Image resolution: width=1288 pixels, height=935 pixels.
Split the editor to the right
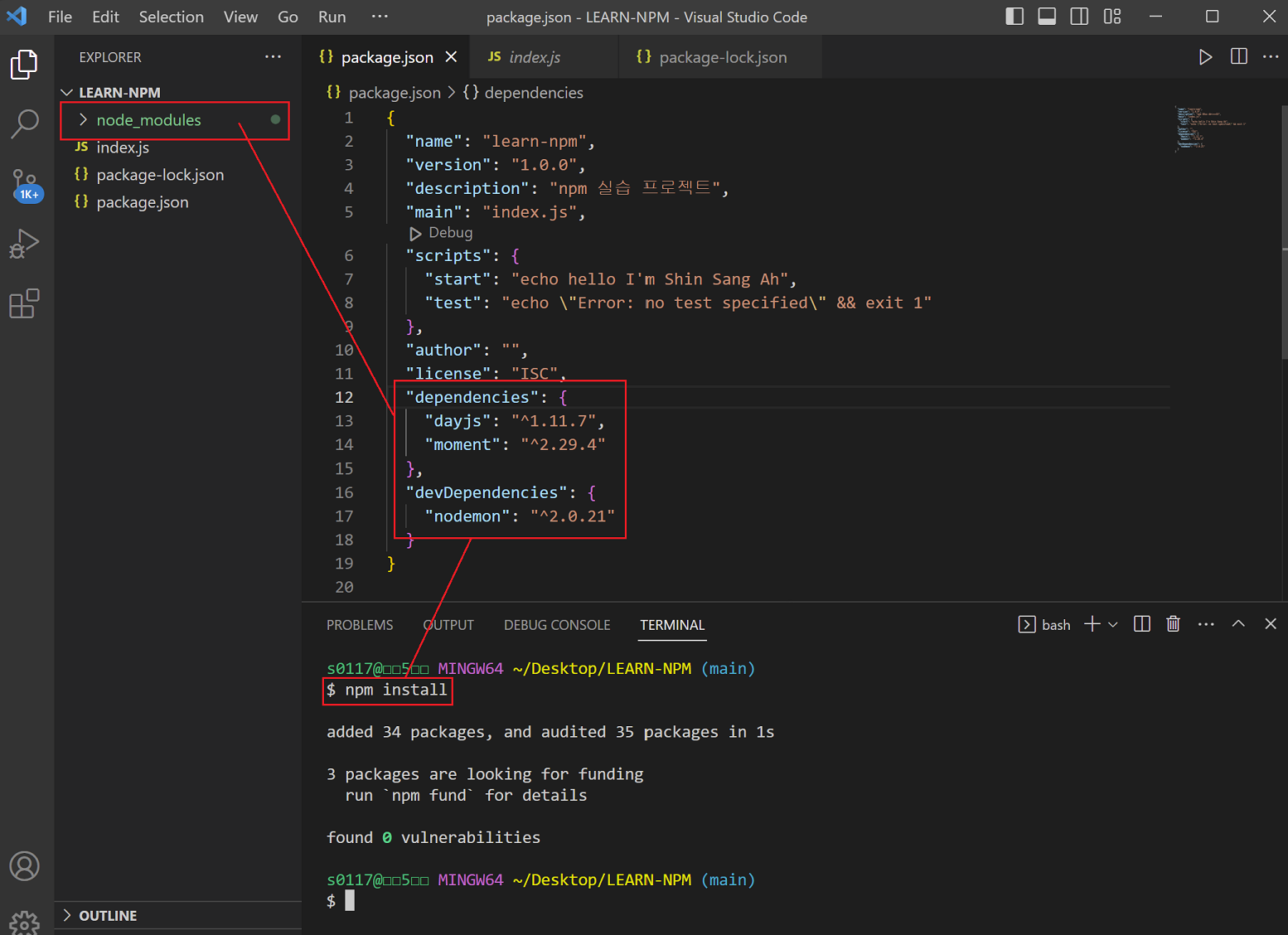click(1239, 56)
